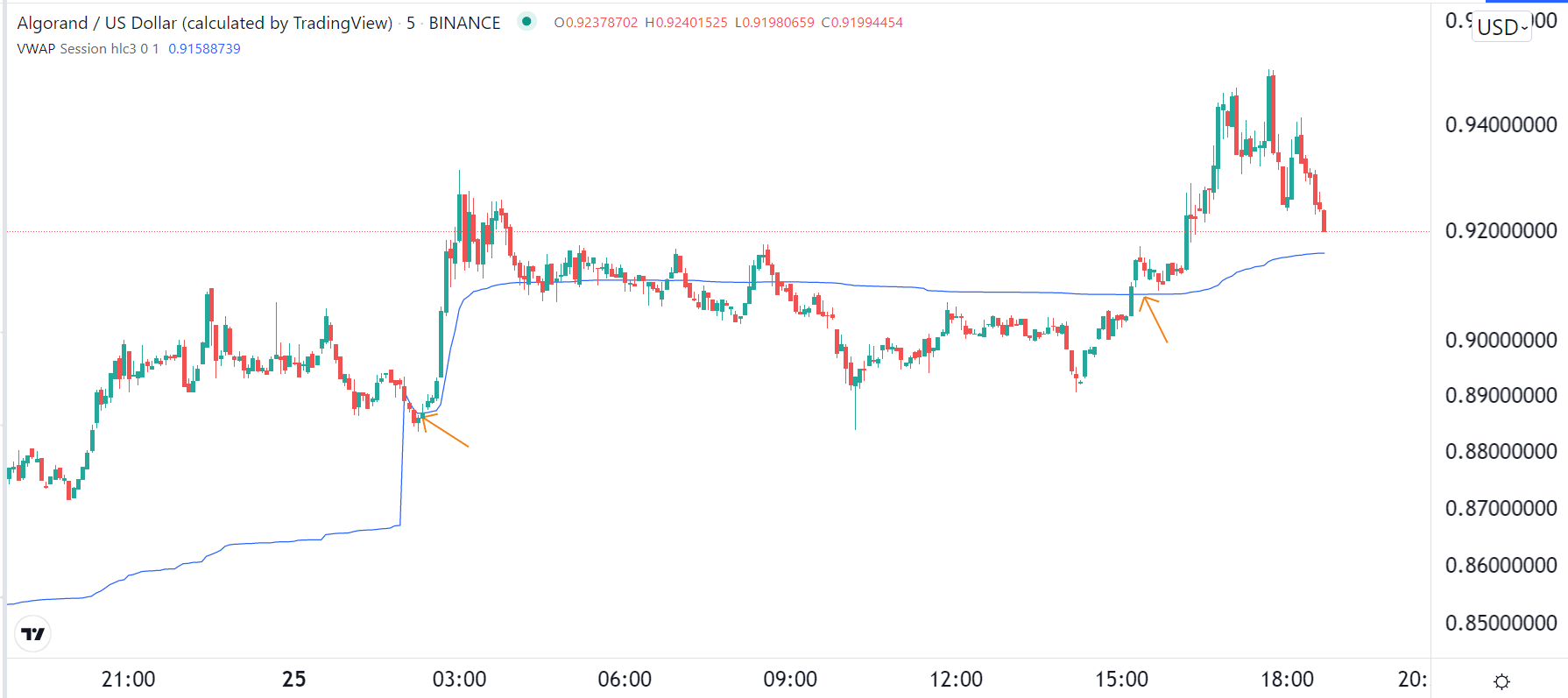Click the TradingView logo icon
The height and width of the screenshot is (698, 1568).
click(x=33, y=634)
